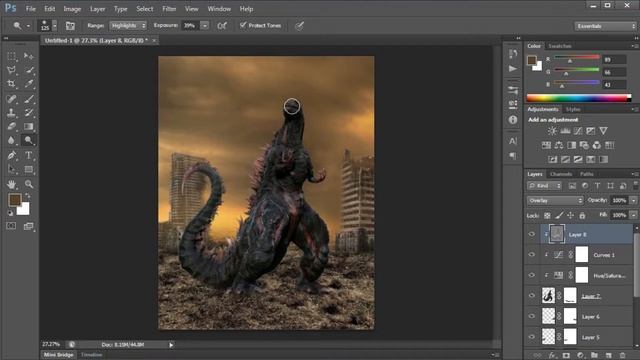640x360 pixels.
Task: Select the Move tool
Action: tap(29, 56)
